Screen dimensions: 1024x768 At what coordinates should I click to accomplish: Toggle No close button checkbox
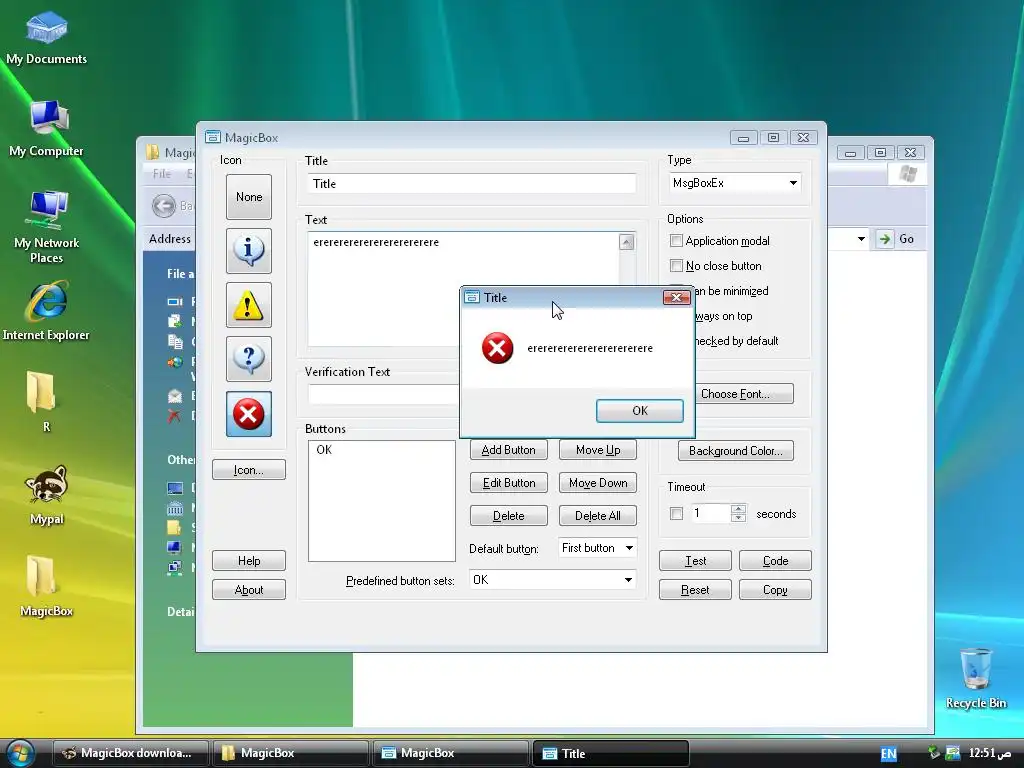[677, 266]
